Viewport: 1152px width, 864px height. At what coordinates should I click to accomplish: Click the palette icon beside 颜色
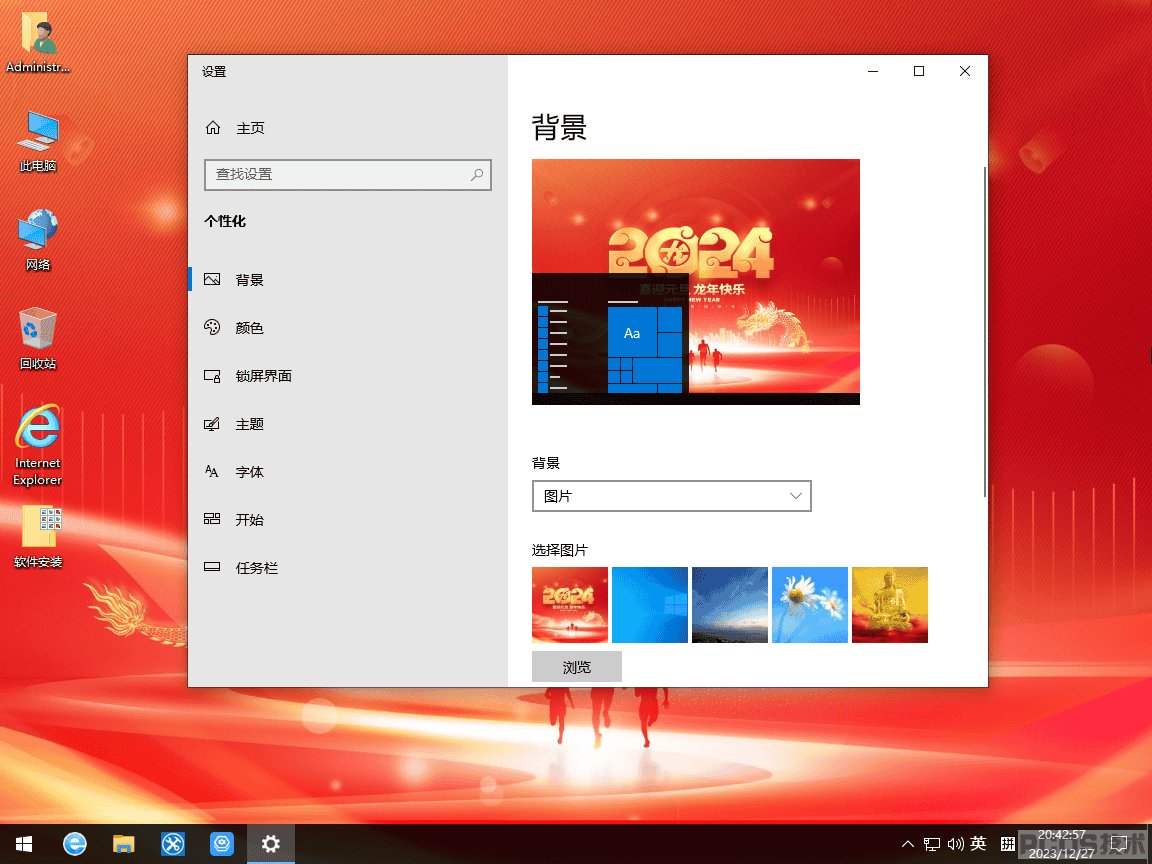coord(212,327)
